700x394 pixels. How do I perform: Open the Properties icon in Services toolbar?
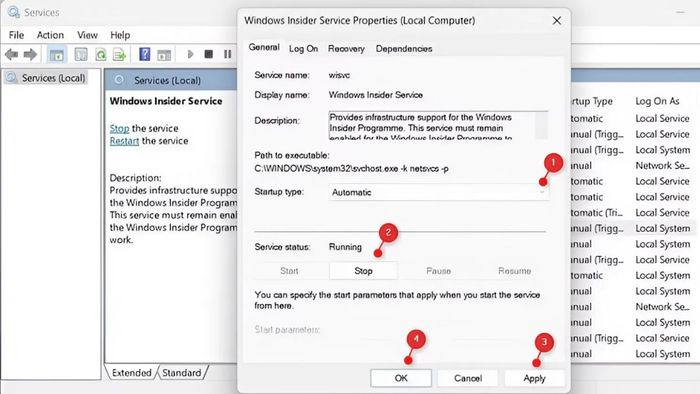[x=81, y=54]
